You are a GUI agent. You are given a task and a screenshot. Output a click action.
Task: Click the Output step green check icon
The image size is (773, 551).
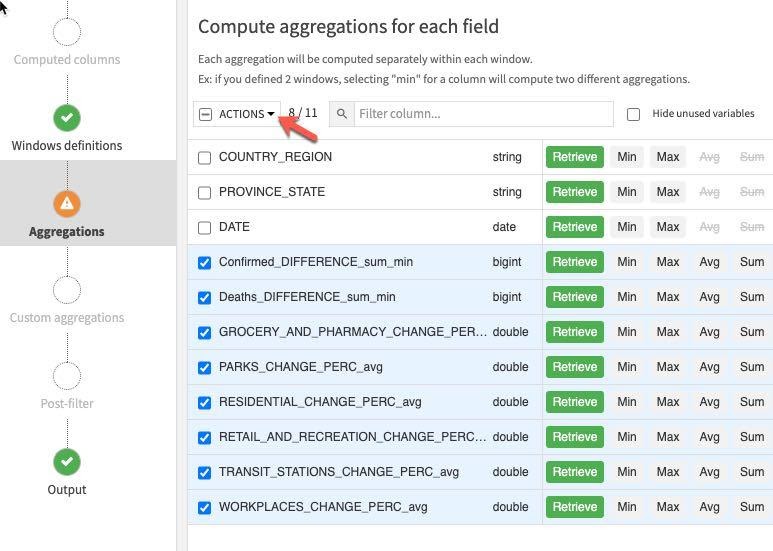[x=67, y=462]
